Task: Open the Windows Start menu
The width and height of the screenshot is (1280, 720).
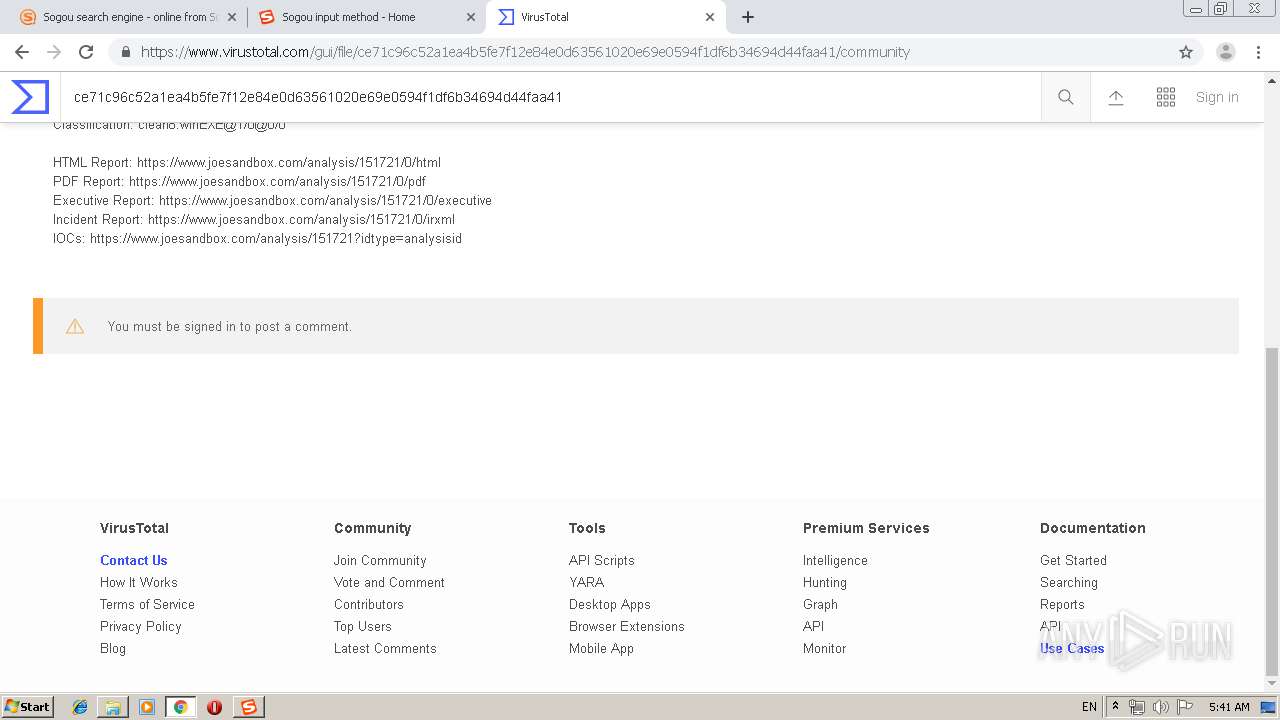Action: tap(28, 706)
